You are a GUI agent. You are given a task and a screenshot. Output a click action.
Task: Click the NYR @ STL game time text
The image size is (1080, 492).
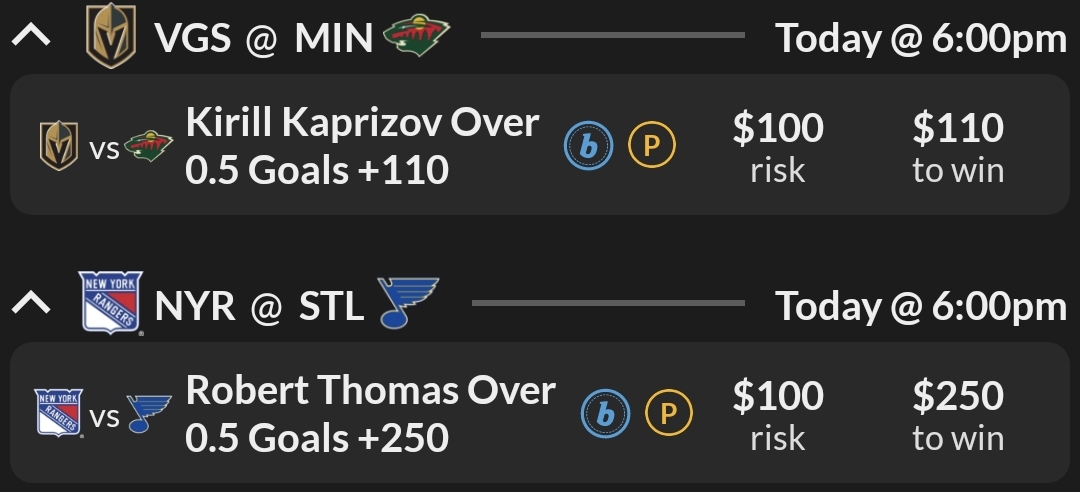tap(921, 305)
